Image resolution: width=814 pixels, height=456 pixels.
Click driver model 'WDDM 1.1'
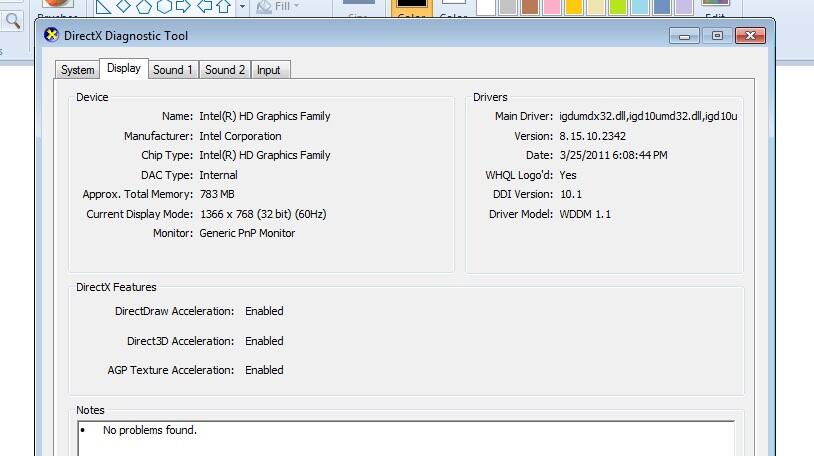point(585,214)
